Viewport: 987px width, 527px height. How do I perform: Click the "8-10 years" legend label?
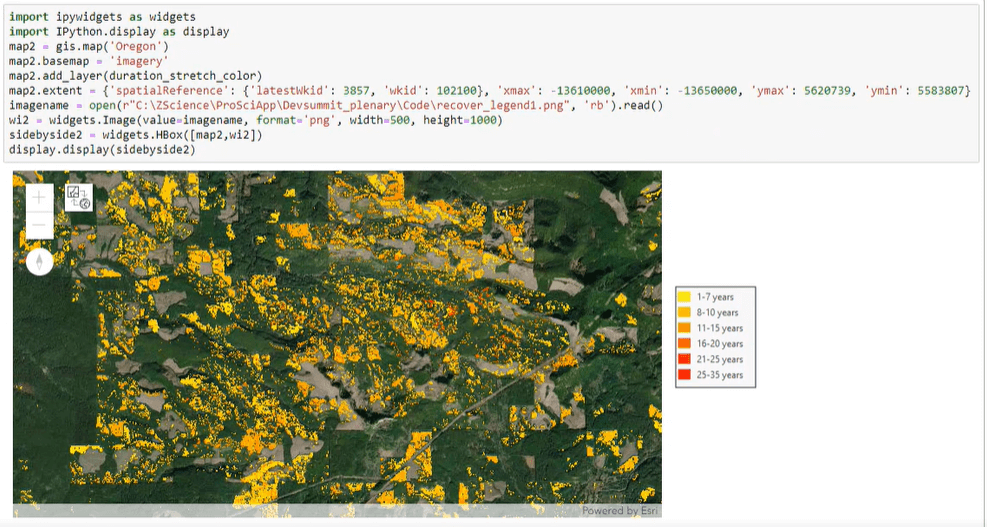coord(717,312)
